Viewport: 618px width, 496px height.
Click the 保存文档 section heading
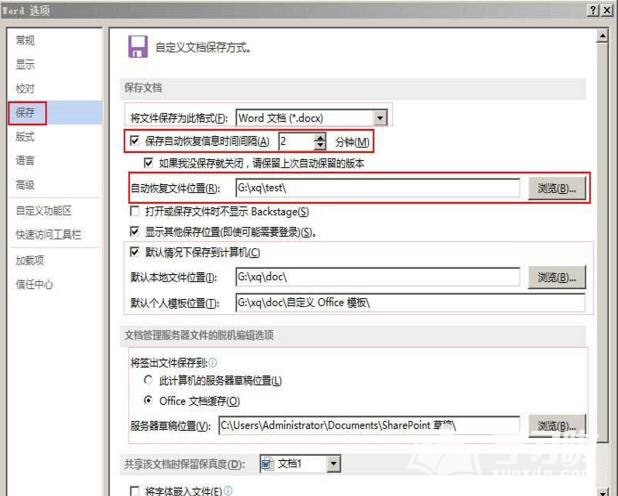click(143, 88)
